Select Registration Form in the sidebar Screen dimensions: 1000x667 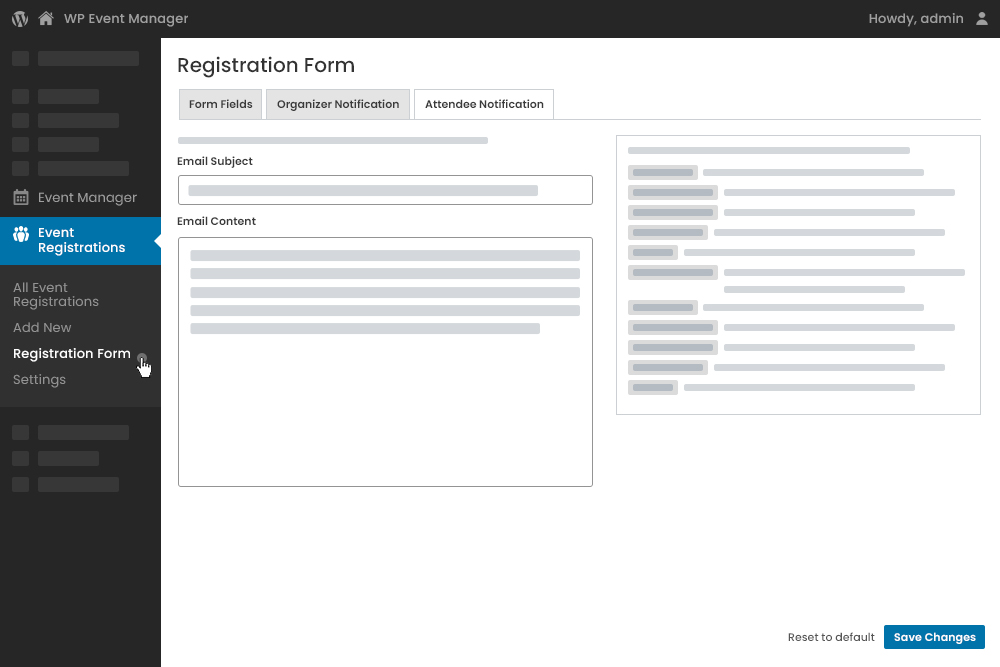pos(71,353)
